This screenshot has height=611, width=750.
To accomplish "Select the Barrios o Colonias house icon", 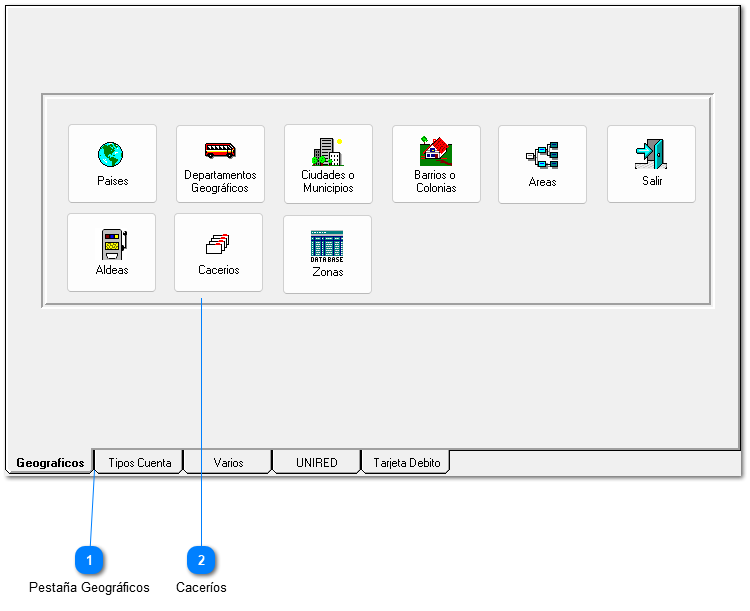I will coord(435,151).
